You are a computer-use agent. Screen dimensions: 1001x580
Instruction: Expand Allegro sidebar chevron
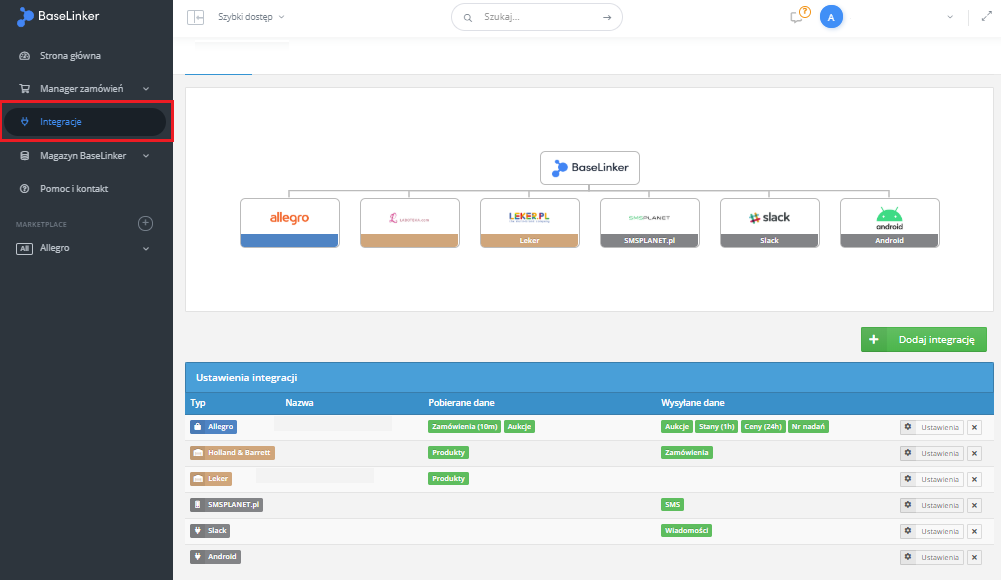tap(146, 248)
